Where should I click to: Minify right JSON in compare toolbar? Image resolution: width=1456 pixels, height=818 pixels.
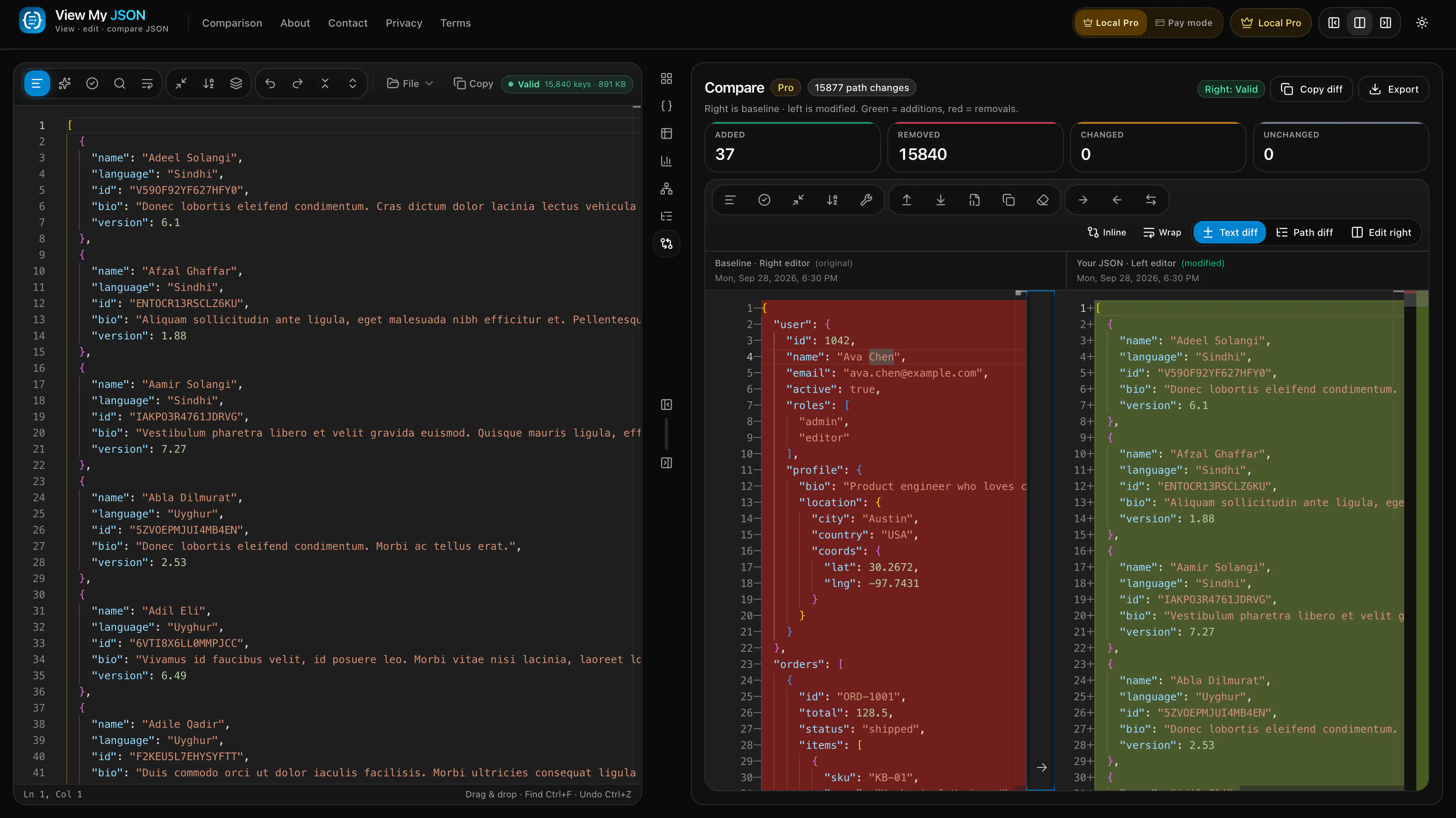click(798, 200)
